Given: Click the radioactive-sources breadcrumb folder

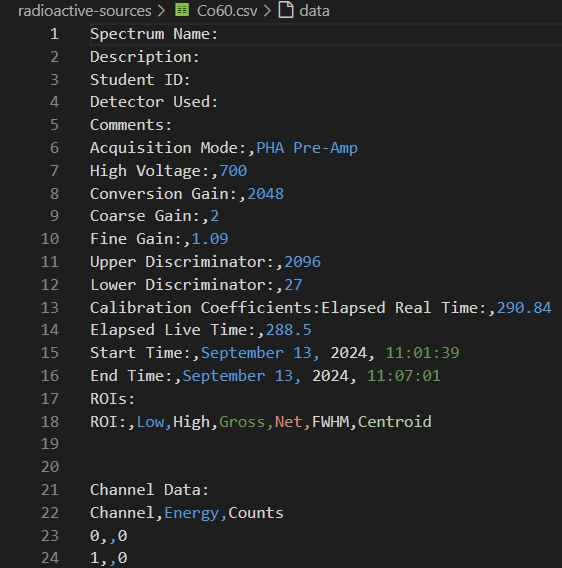Looking at the screenshot, I should point(84,11).
